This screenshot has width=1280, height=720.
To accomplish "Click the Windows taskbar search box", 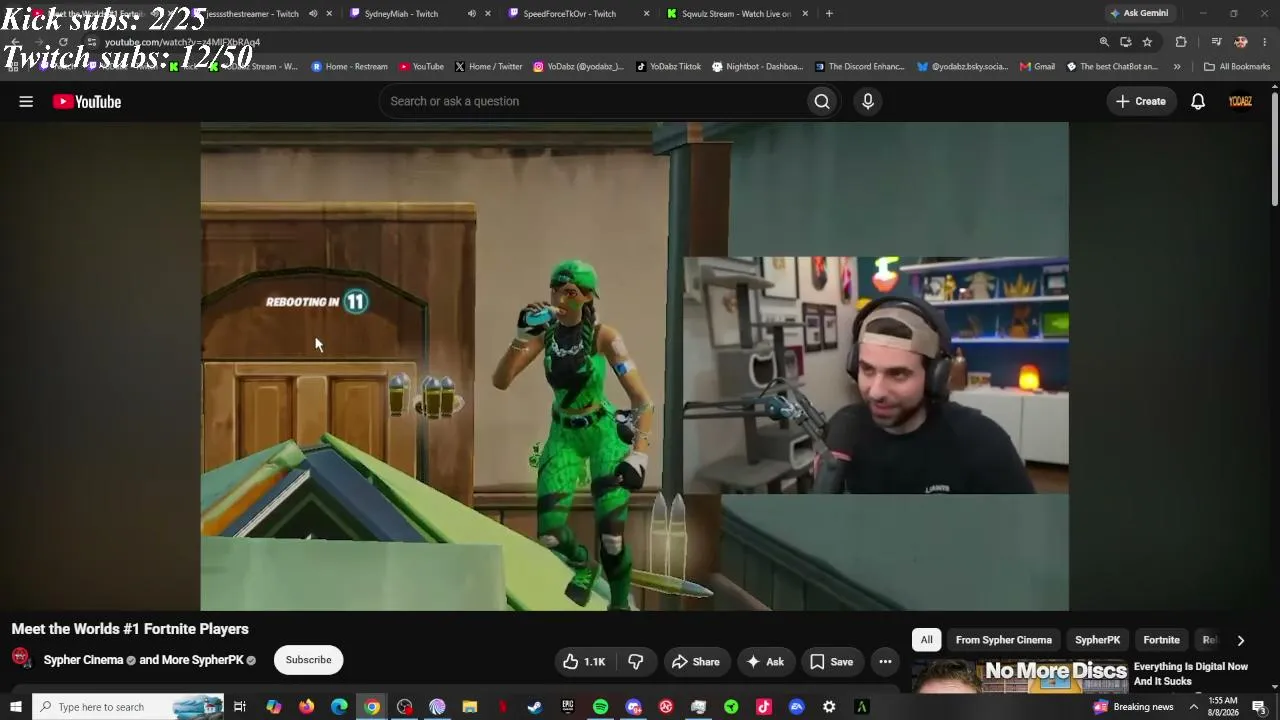I will [x=128, y=707].
